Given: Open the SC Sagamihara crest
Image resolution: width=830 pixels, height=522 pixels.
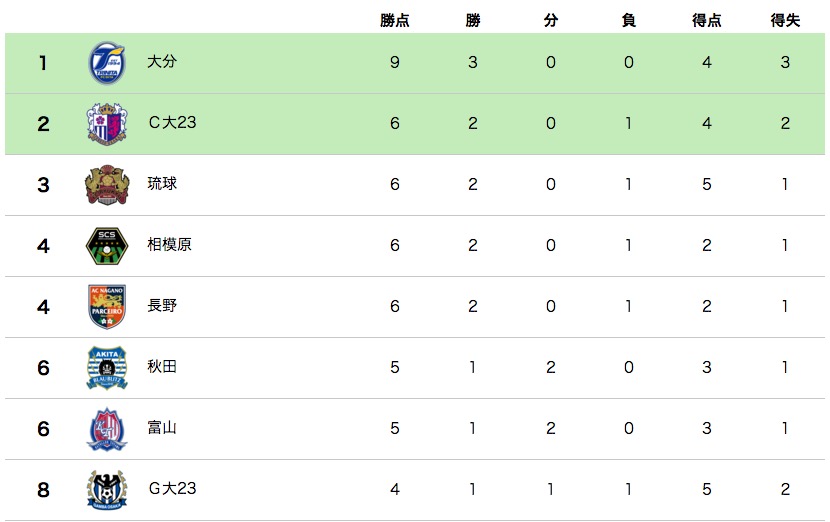Looking at the screenshot, I should click(x=106, y=246).
